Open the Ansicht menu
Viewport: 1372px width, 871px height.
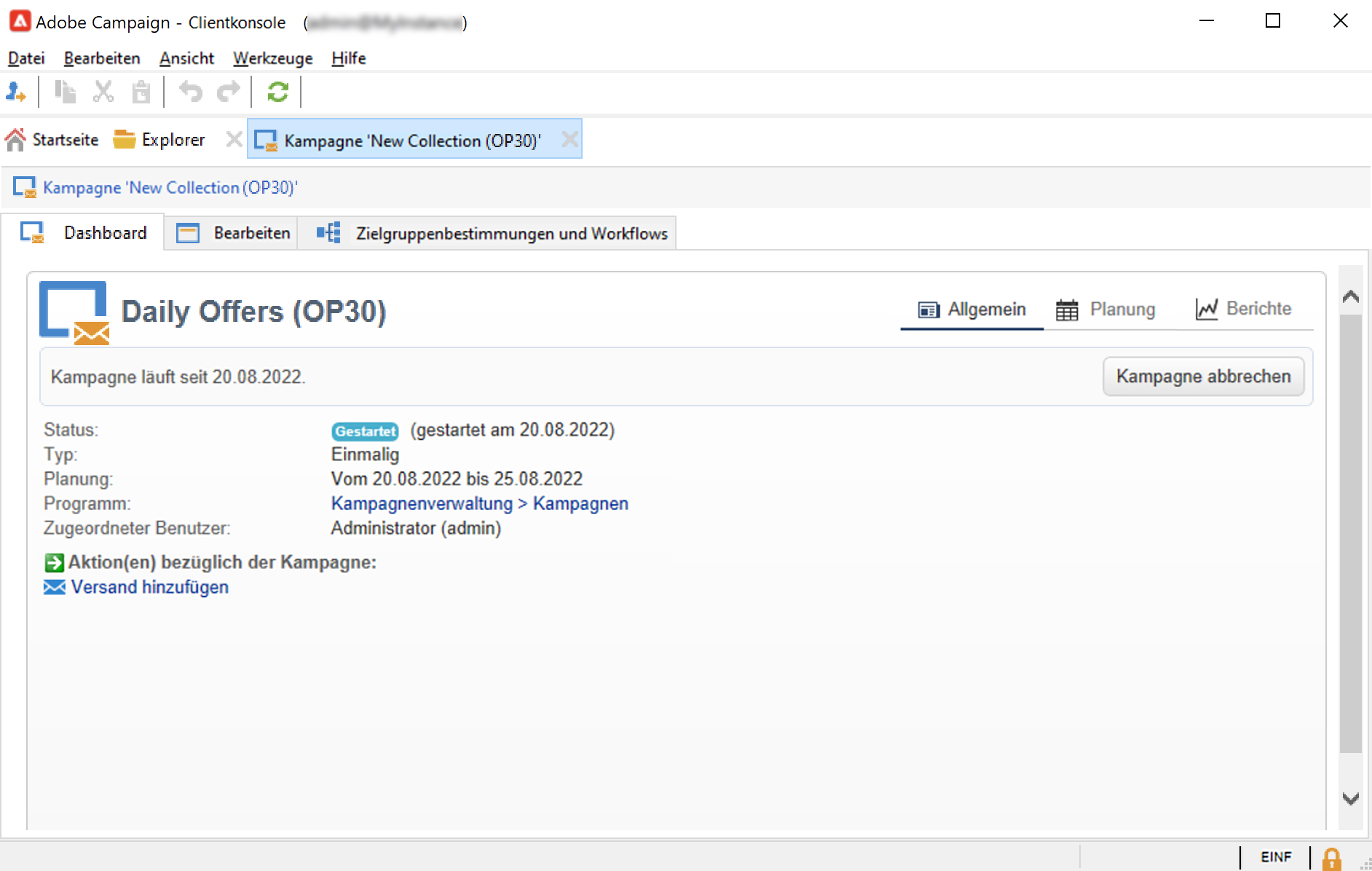point(187,58)
